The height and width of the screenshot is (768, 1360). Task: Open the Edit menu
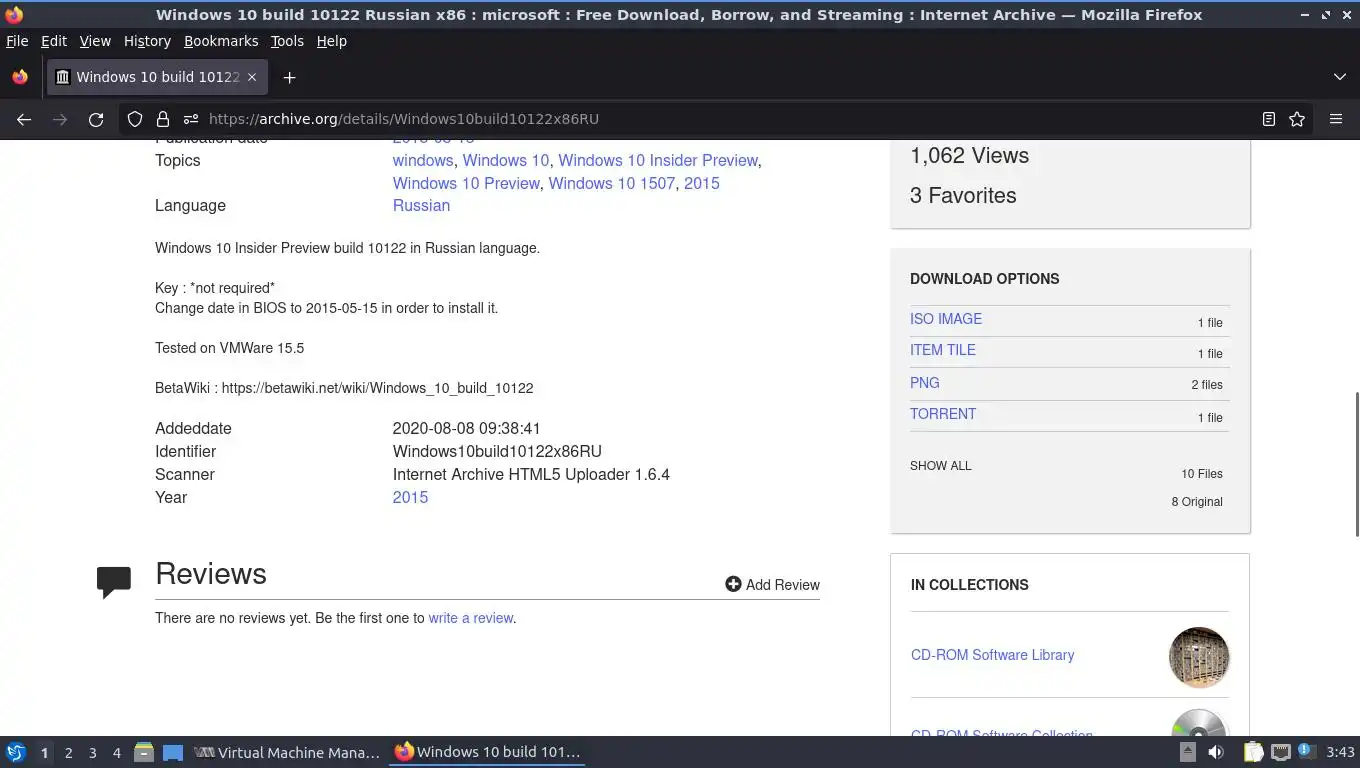click(x=54, y=41)
